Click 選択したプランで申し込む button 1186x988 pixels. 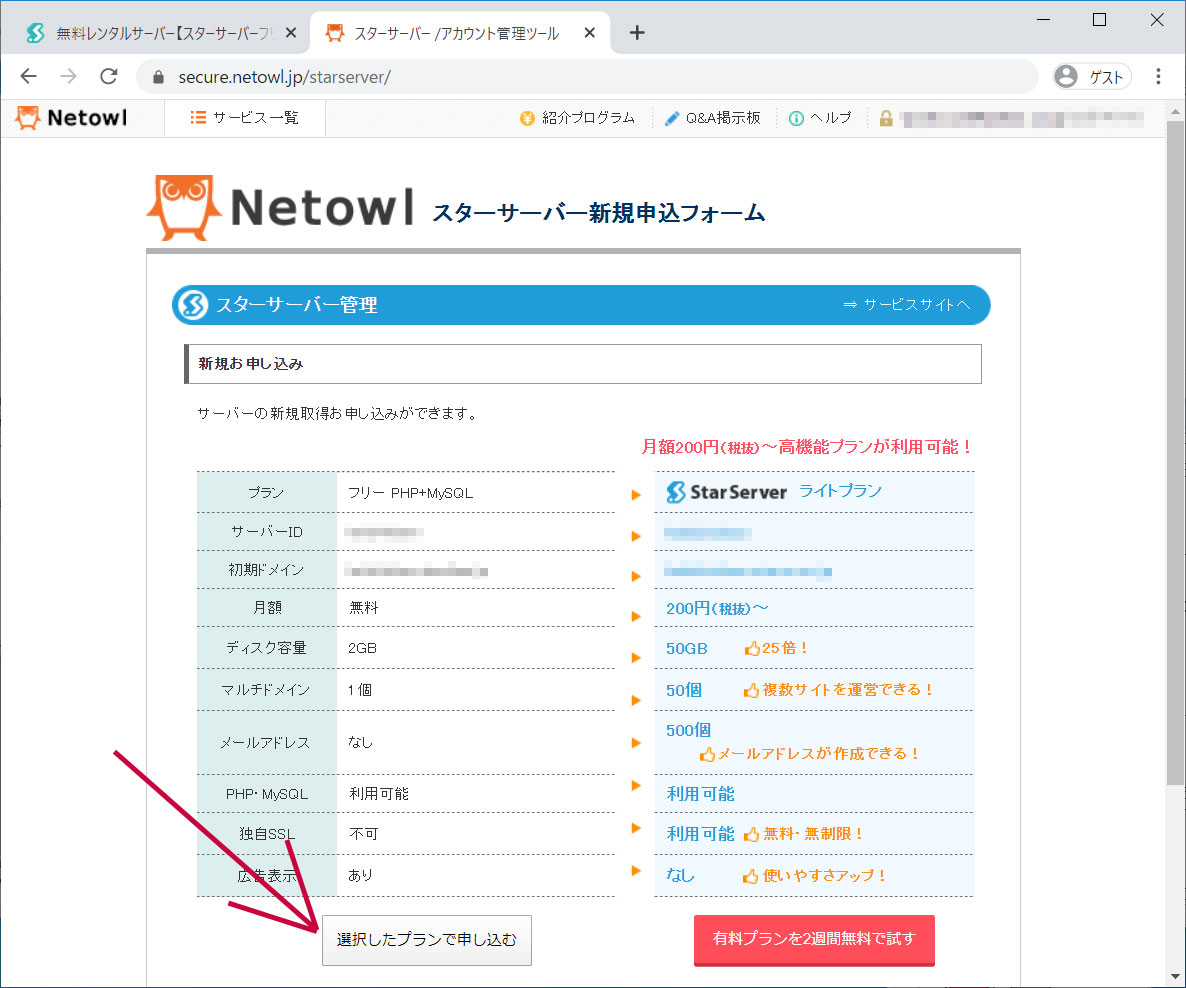(x=427, y=940)
